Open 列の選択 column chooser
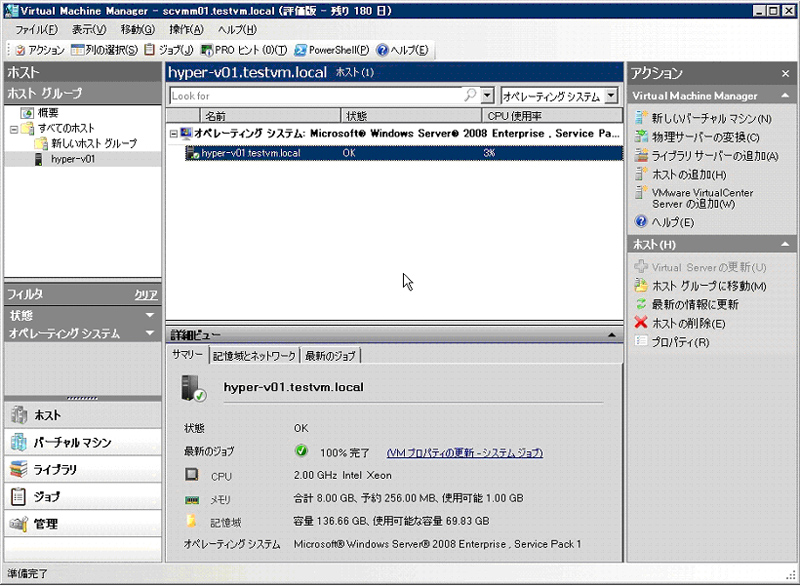This screenshot has height=586, width=800. (x=105, y=50)
